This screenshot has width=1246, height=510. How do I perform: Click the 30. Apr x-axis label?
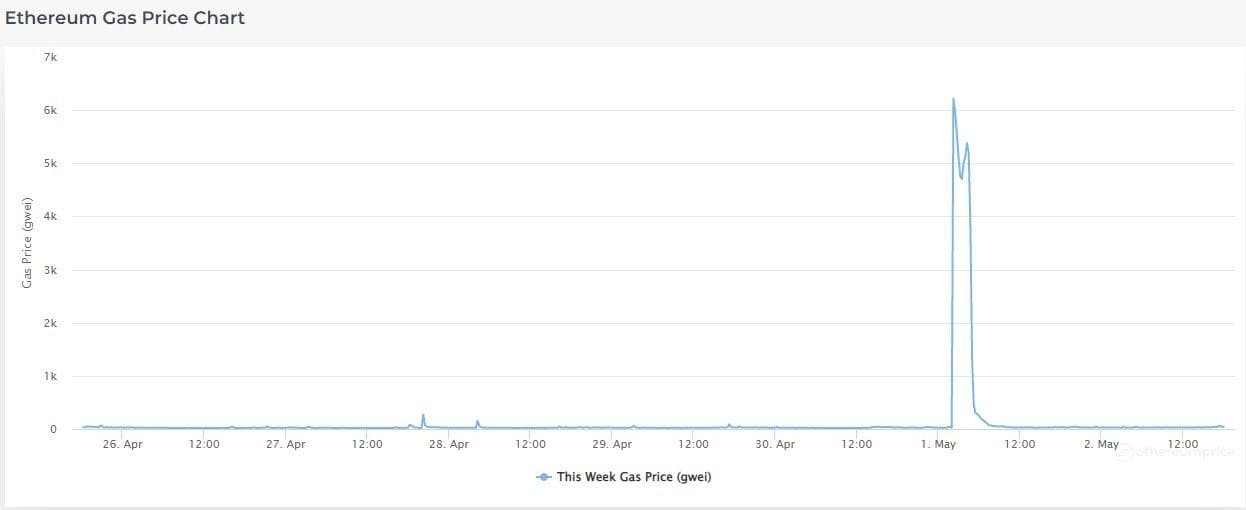point(775,444)
